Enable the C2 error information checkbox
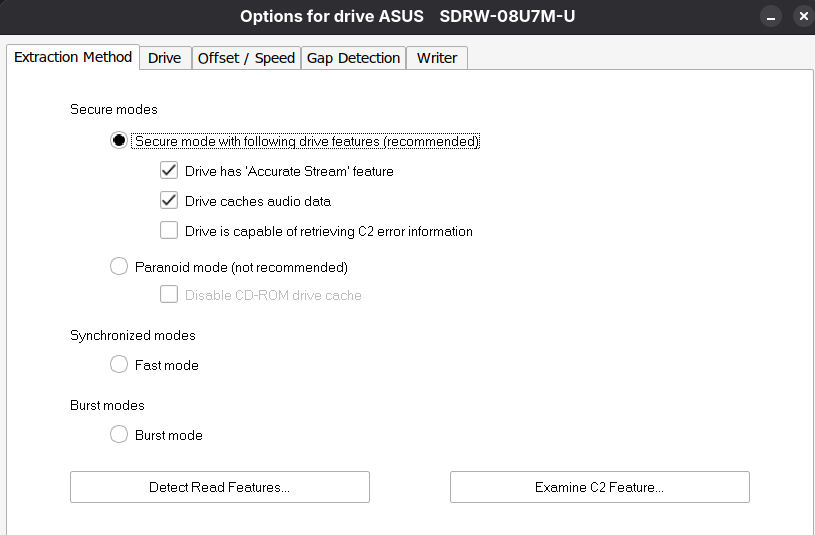The image size is (815, 535). [x=169, y=231]
